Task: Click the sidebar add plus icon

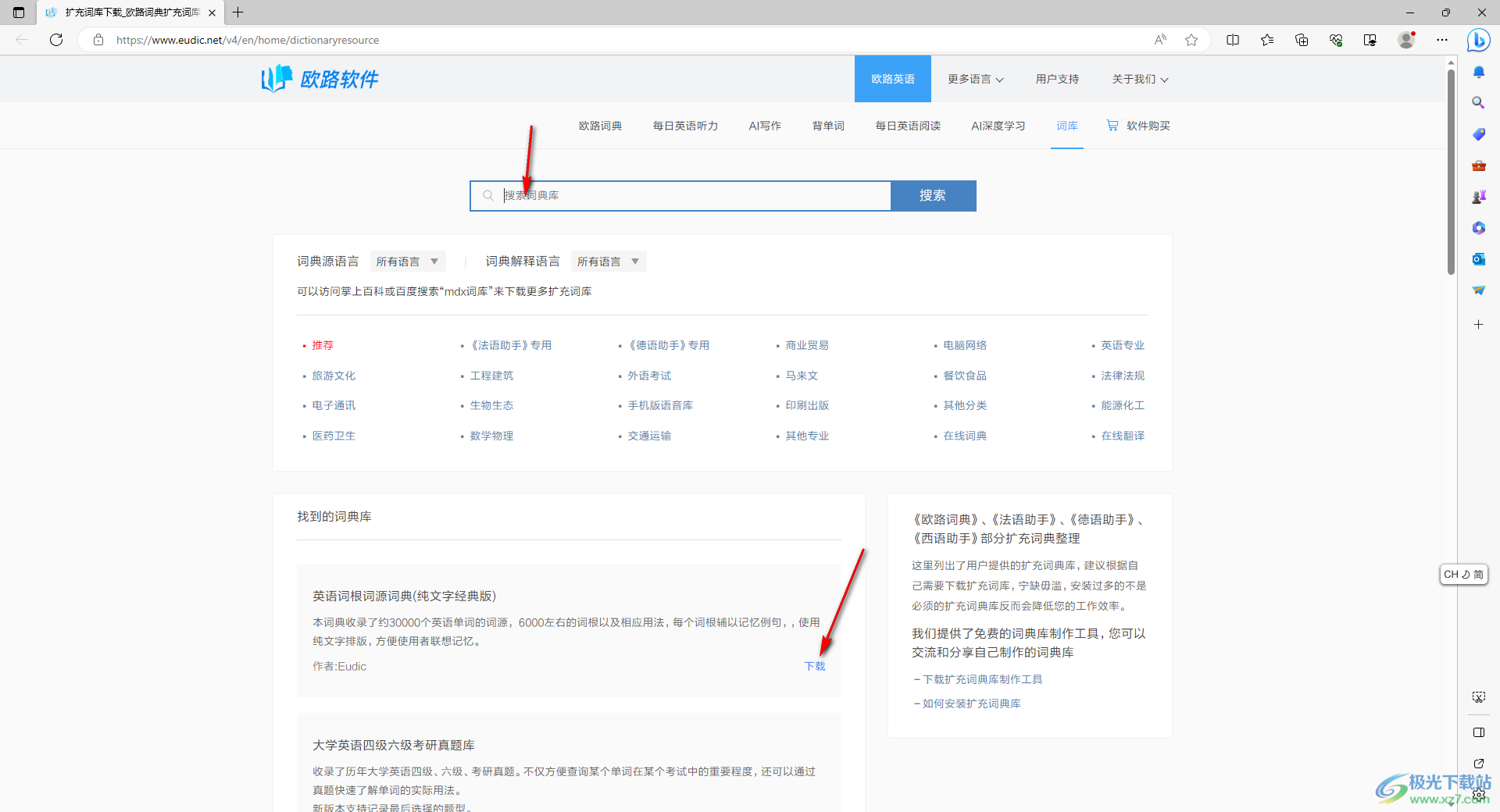Action: 1479,324
